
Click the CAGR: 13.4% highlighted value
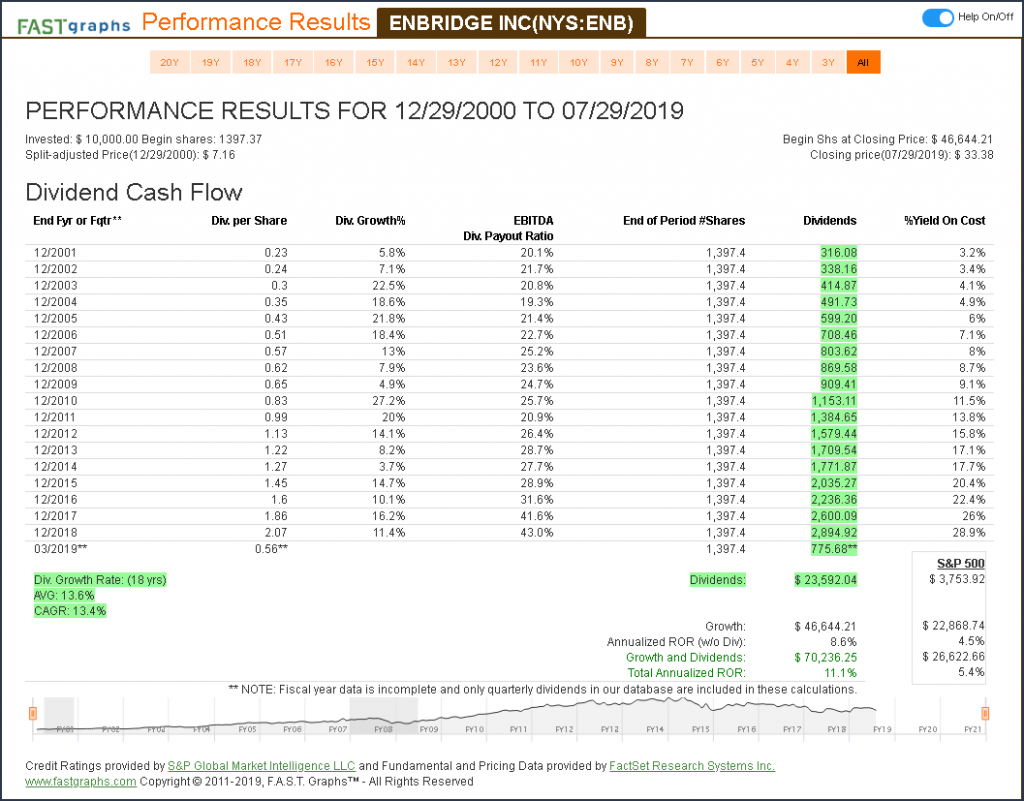[x=70, y=611]
